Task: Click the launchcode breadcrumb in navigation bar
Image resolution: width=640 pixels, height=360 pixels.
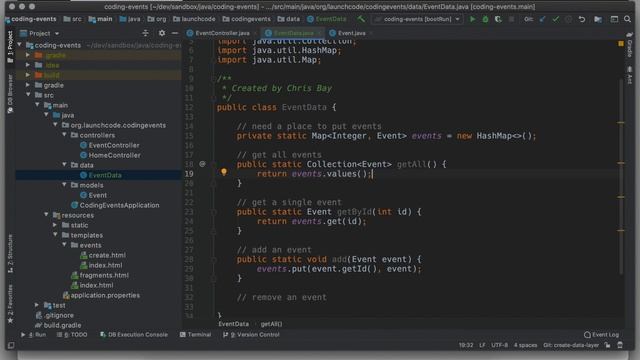Action: click(x=194, y=19)
